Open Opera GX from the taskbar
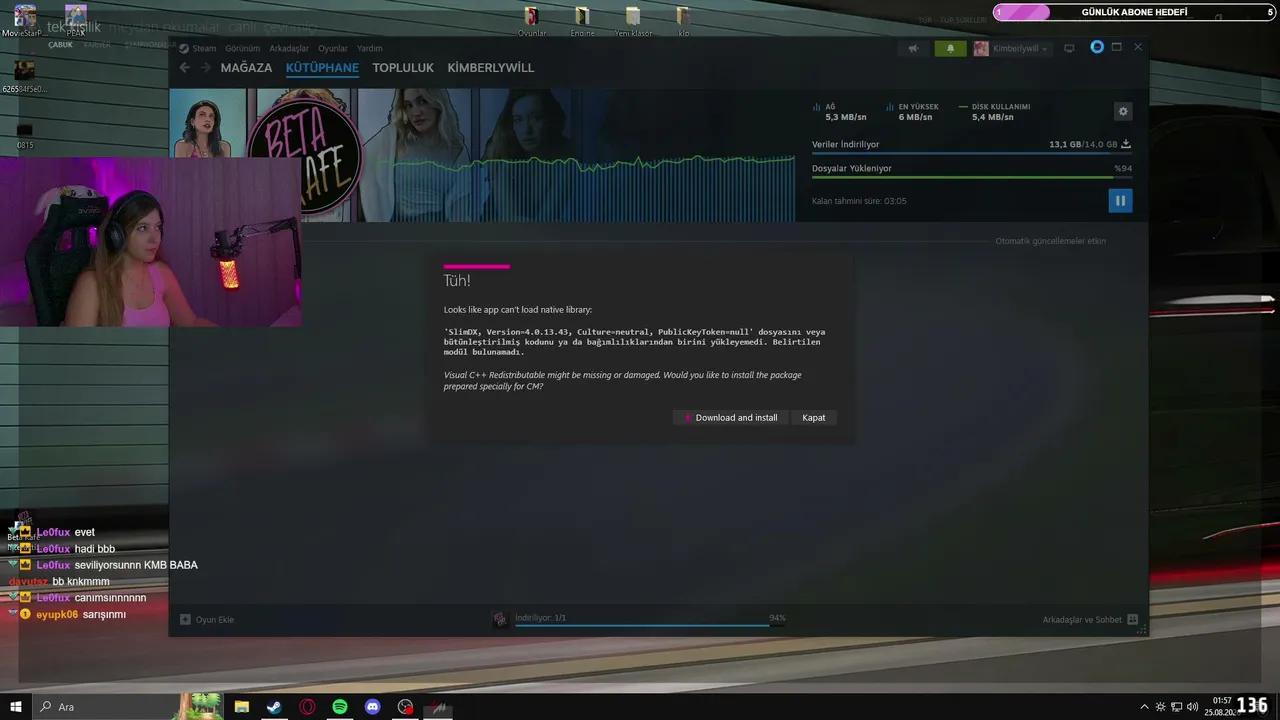Screen dimensions: 1280x720 (x=307, y=707)
